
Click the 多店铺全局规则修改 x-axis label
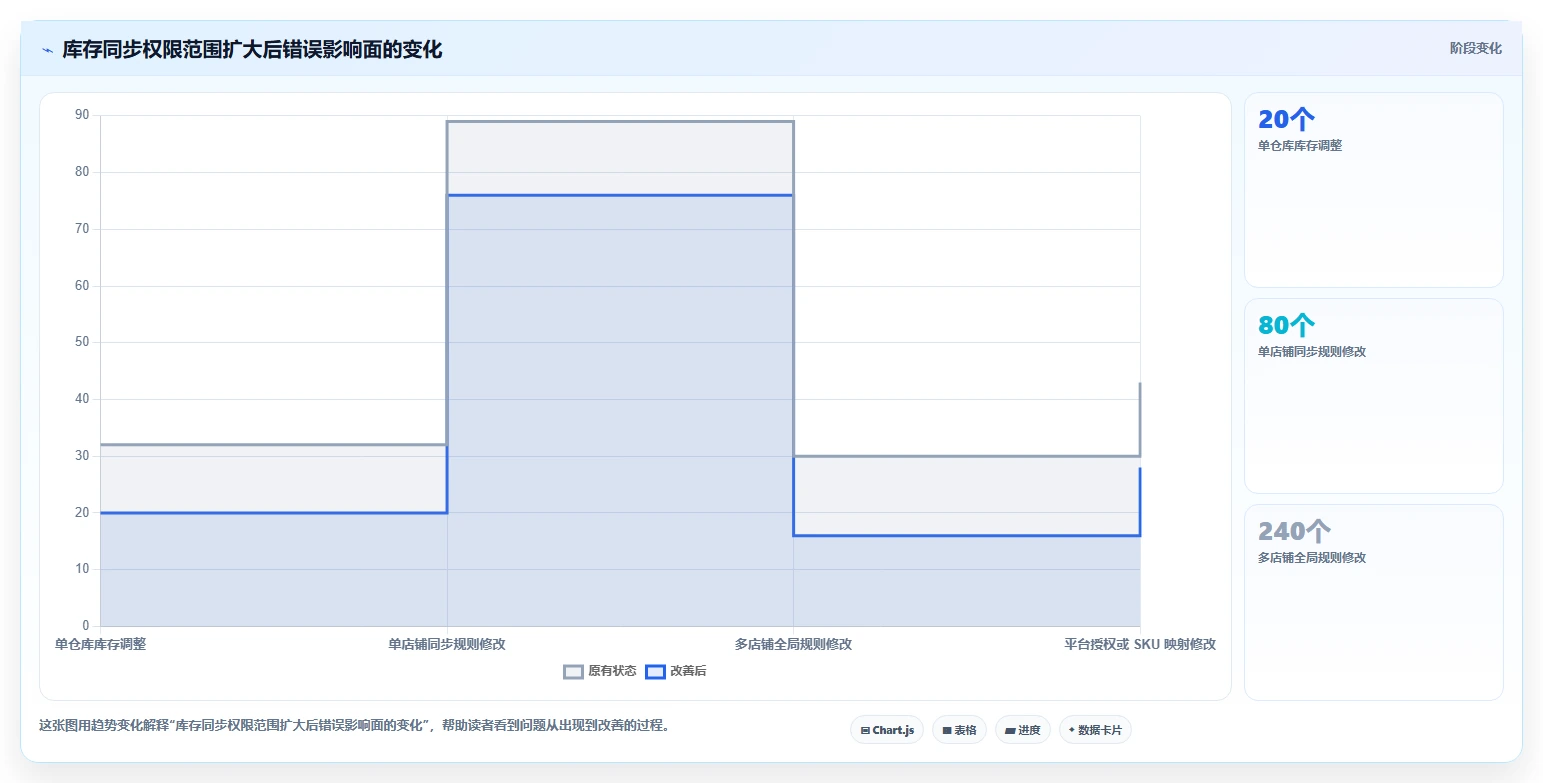pyautogui.click(x=793, y=644)
